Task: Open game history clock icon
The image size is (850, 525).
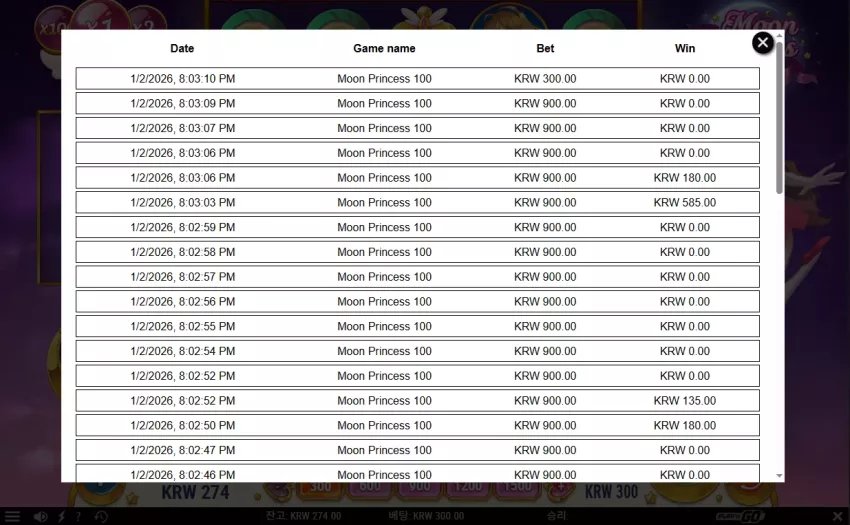Action: tap(101, 516)
